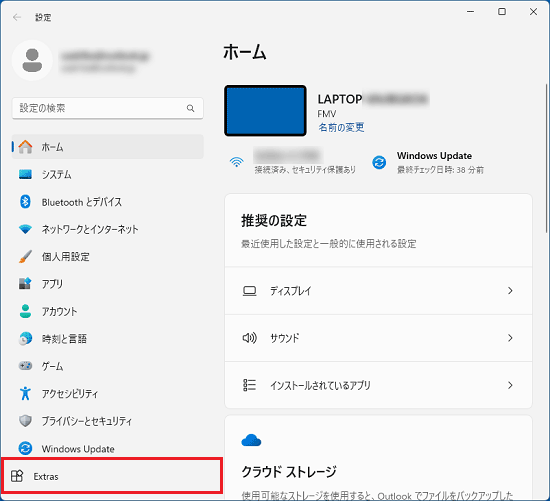Viewport: 550px width, 501px height.
Task: Open 個人用設定 in the sidebar
Action: click(108, 256)
